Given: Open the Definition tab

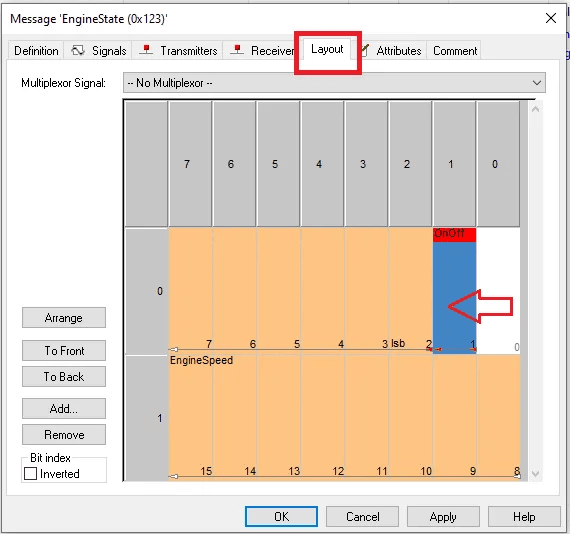Looking at the screenshot, I should 36,51.
